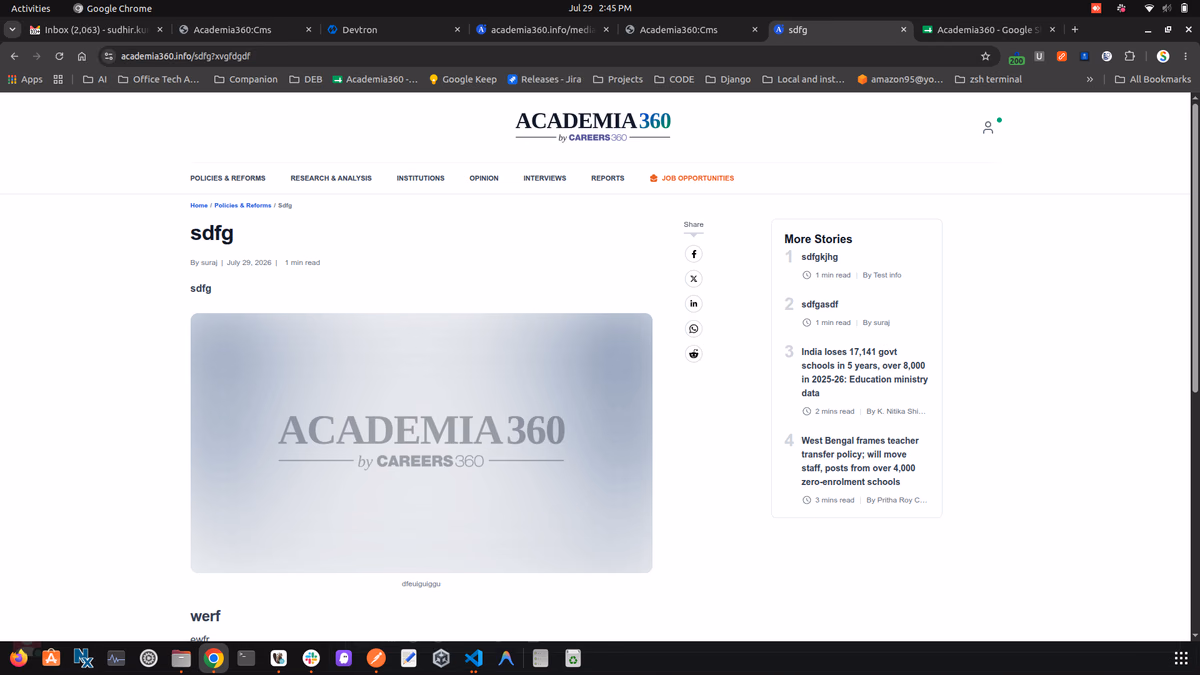Open the Google Keep bookmark
This screenshot has width=1200, height=675.
point(462,79)
